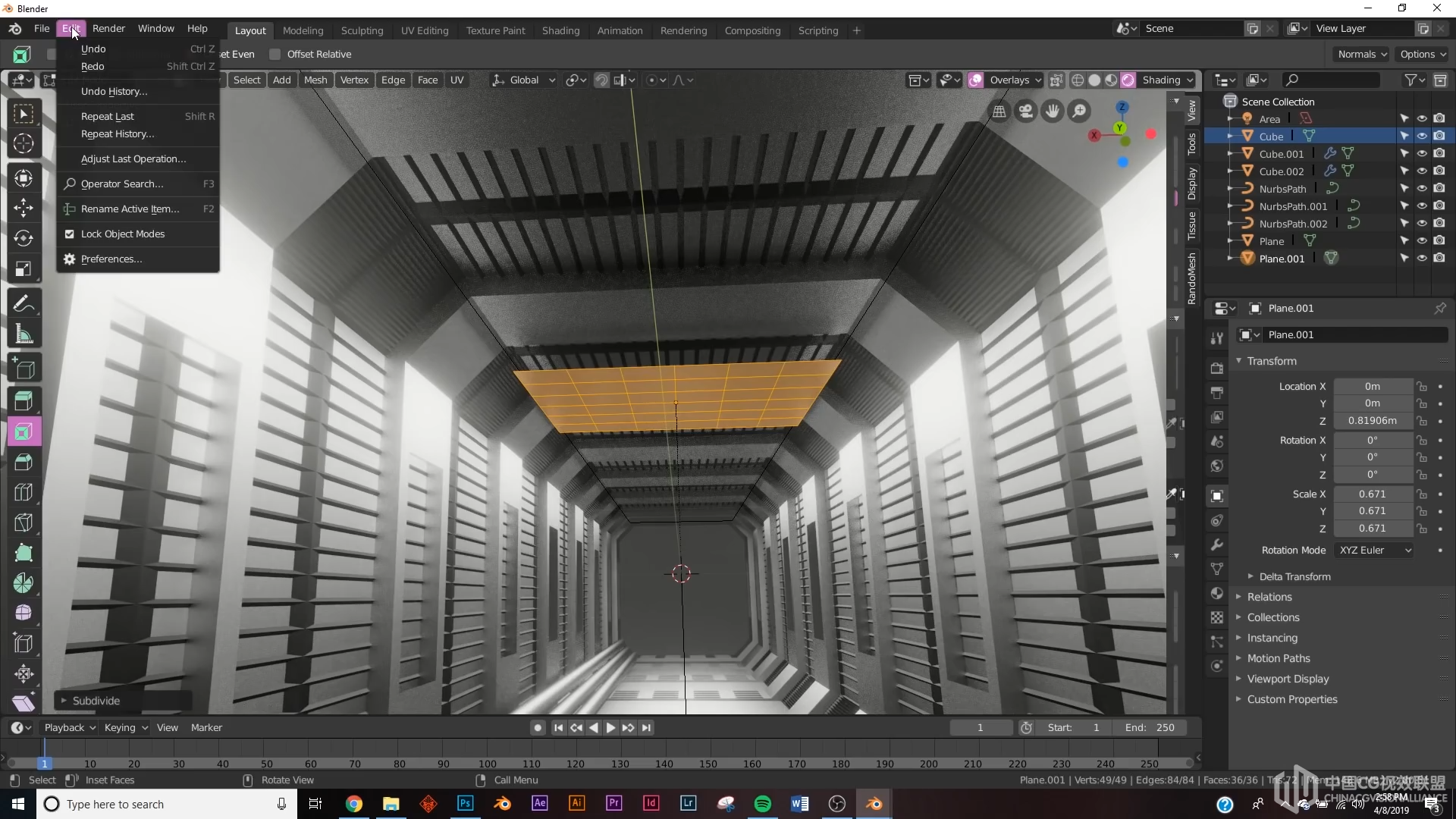The image size is (1456, 819).
Task: Lock Location X transform value
Action: (x=1423, y=386)
